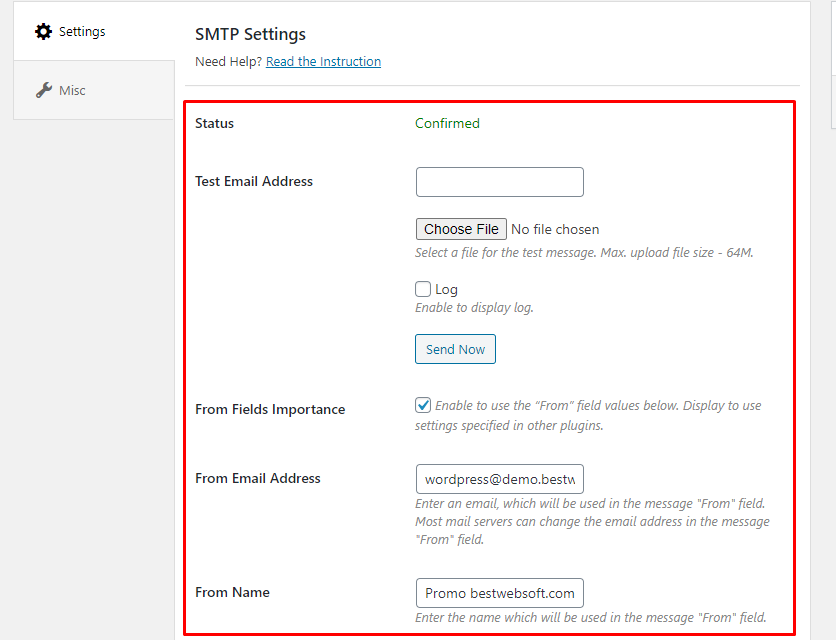Switch to the Misc tab
The image size is (836, 640).
click(x=94, y=90)
